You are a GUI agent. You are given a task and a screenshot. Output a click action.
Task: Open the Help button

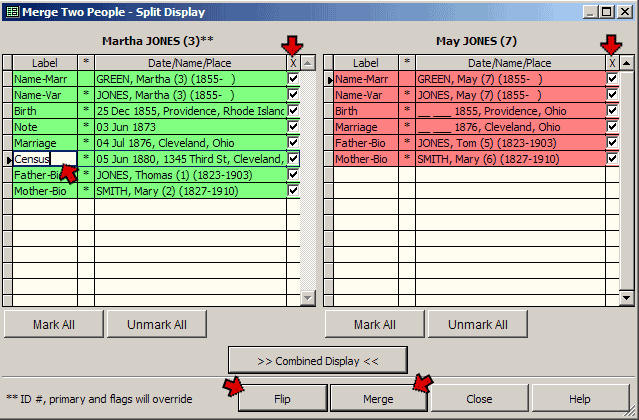(580, 398)
